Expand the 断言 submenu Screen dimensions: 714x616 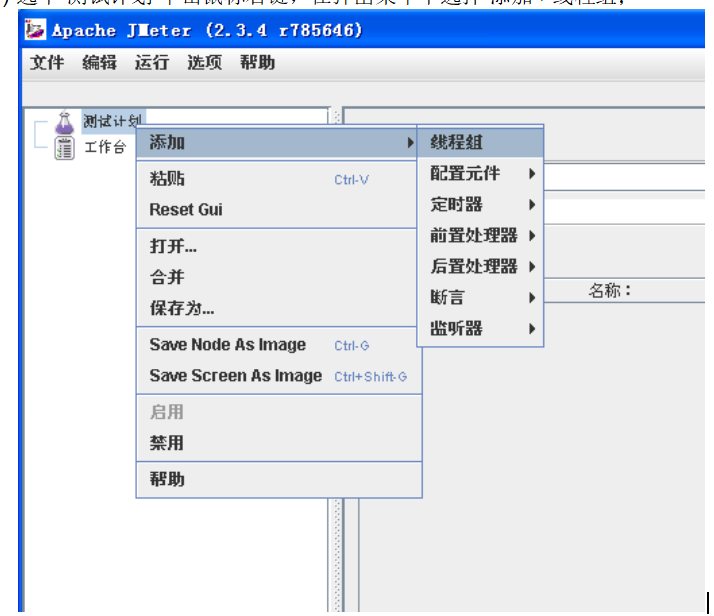pos(480,297)
